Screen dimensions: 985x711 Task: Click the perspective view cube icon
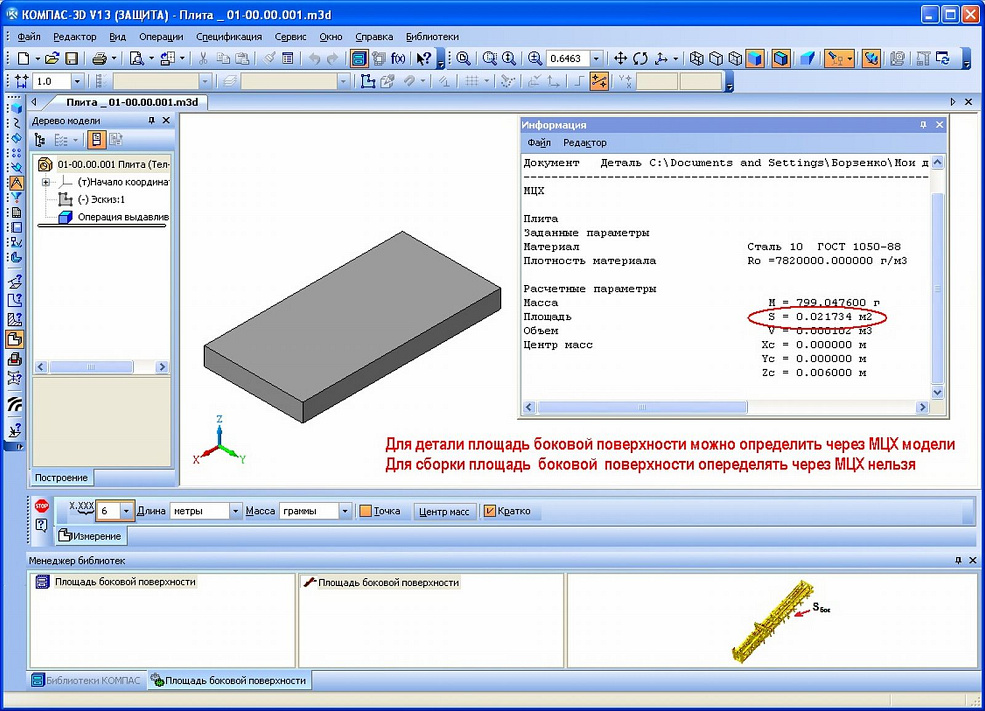tap(806, 59)
